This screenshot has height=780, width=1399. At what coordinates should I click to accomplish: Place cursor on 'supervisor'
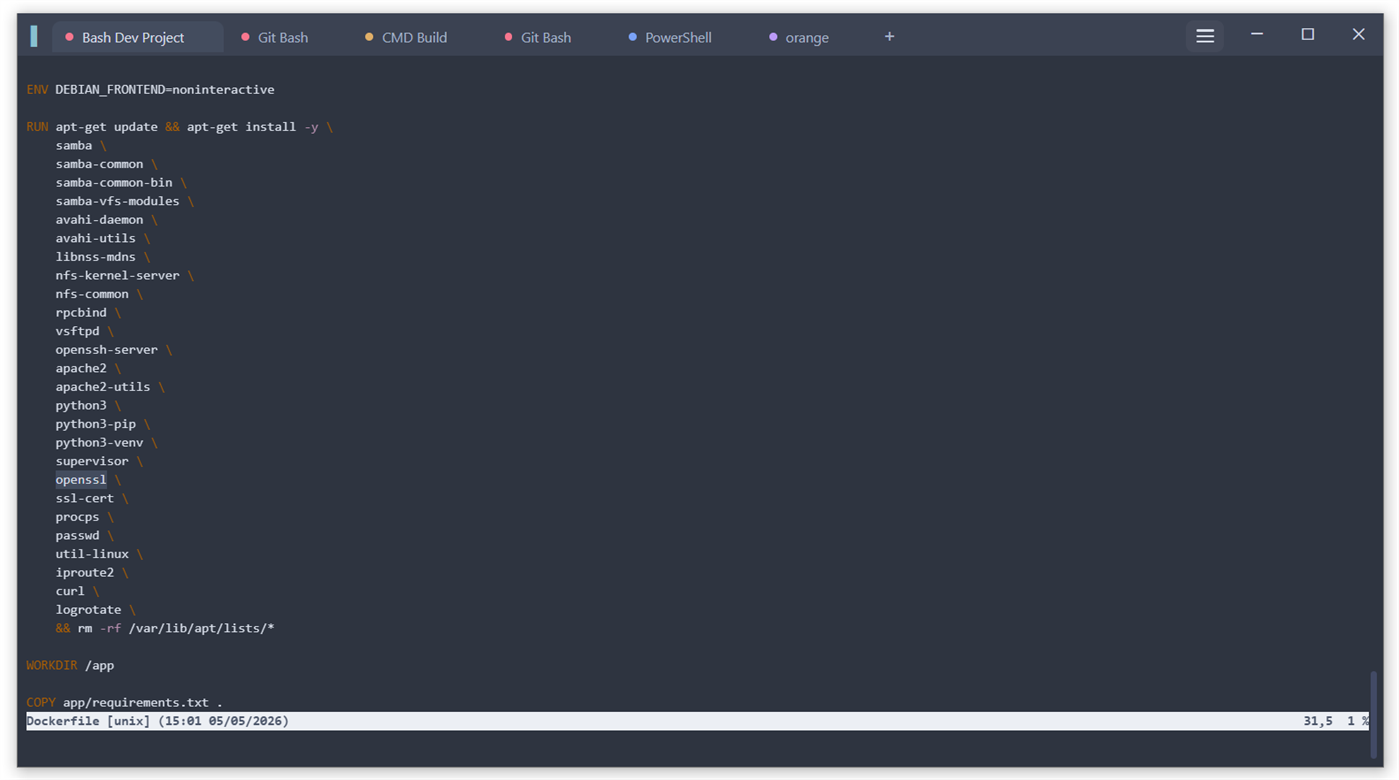click(92, 461)
